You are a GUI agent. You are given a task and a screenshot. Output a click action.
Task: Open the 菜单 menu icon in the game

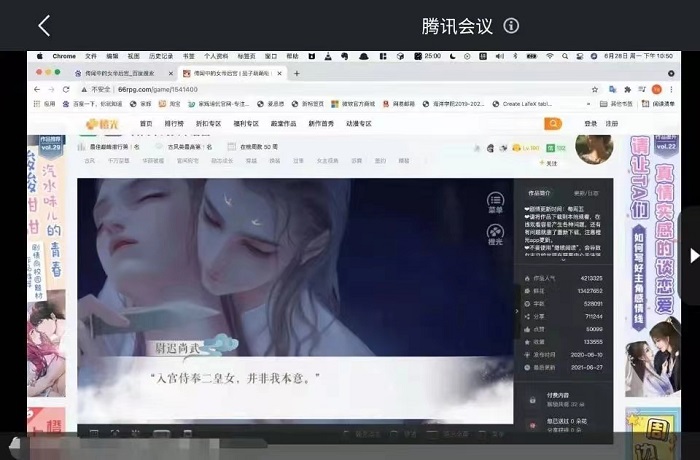[x=495, y=203]
